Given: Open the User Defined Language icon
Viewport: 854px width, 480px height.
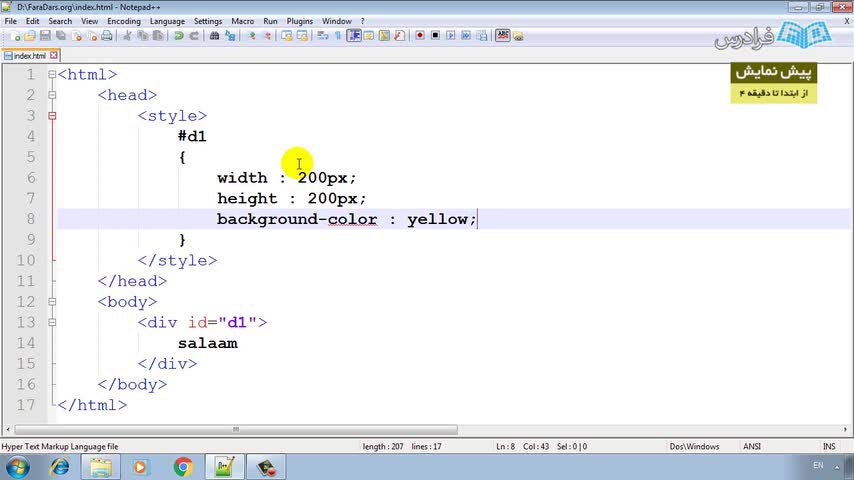Looking at the screenshot, I should [x=369, y=36].
